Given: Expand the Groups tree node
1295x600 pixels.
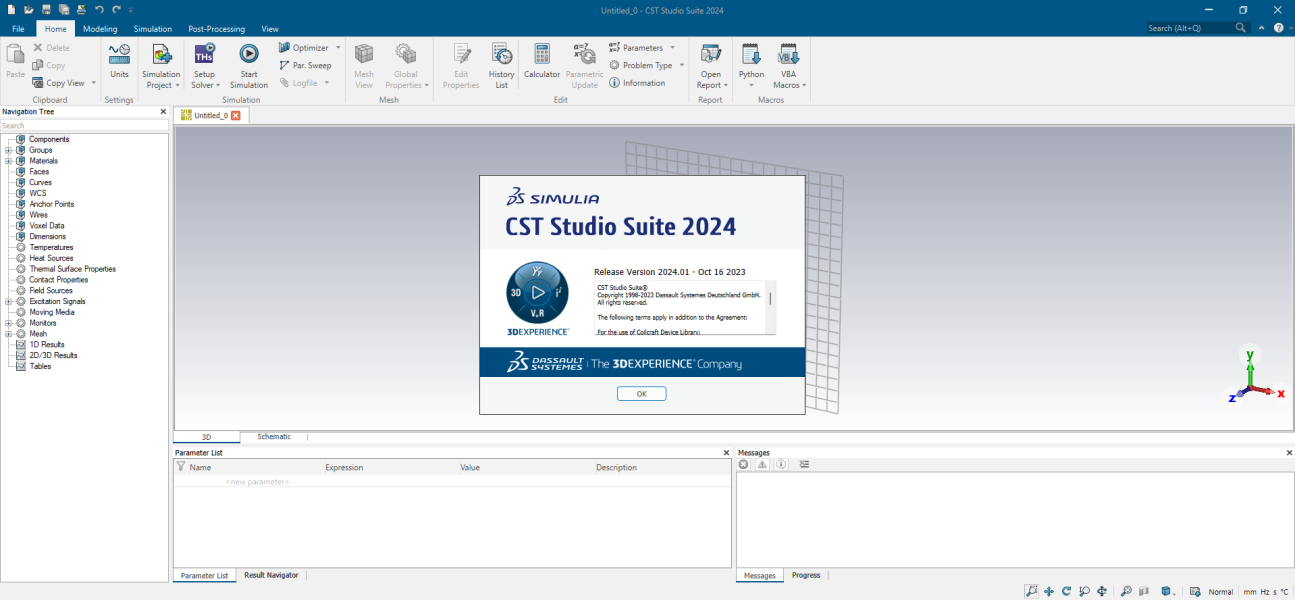Looking at the screenshot, I should (8, 150).
